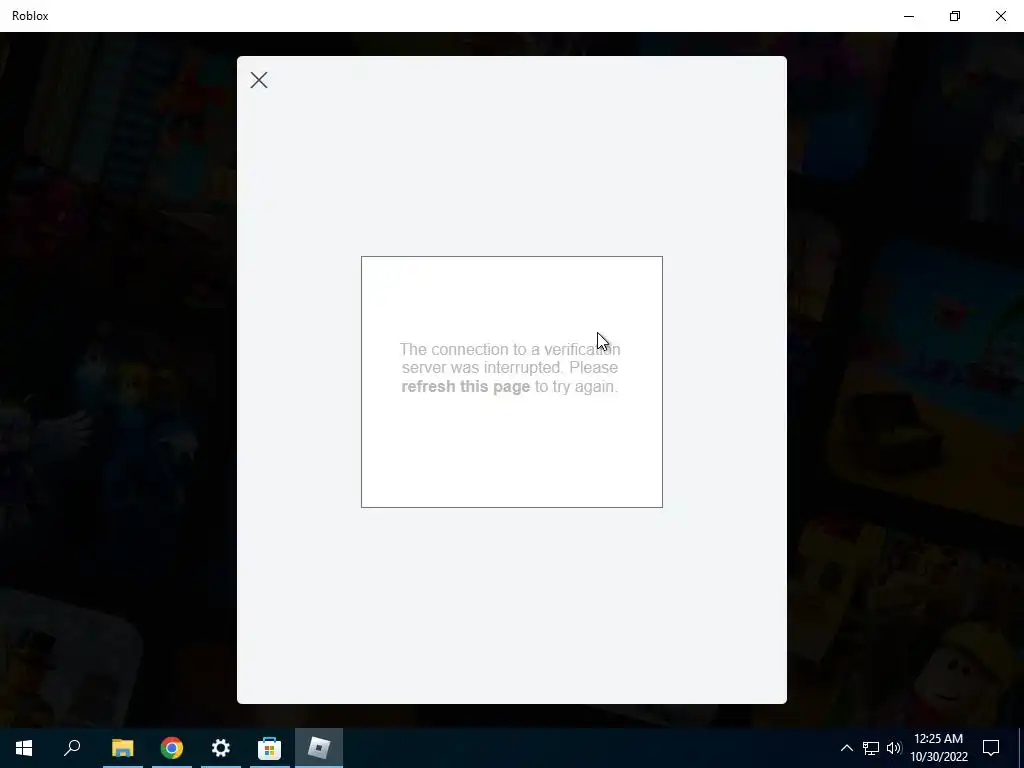Click the bold 'refresh this page' text
The image size is (1024, 768).
tap(466, 387)
